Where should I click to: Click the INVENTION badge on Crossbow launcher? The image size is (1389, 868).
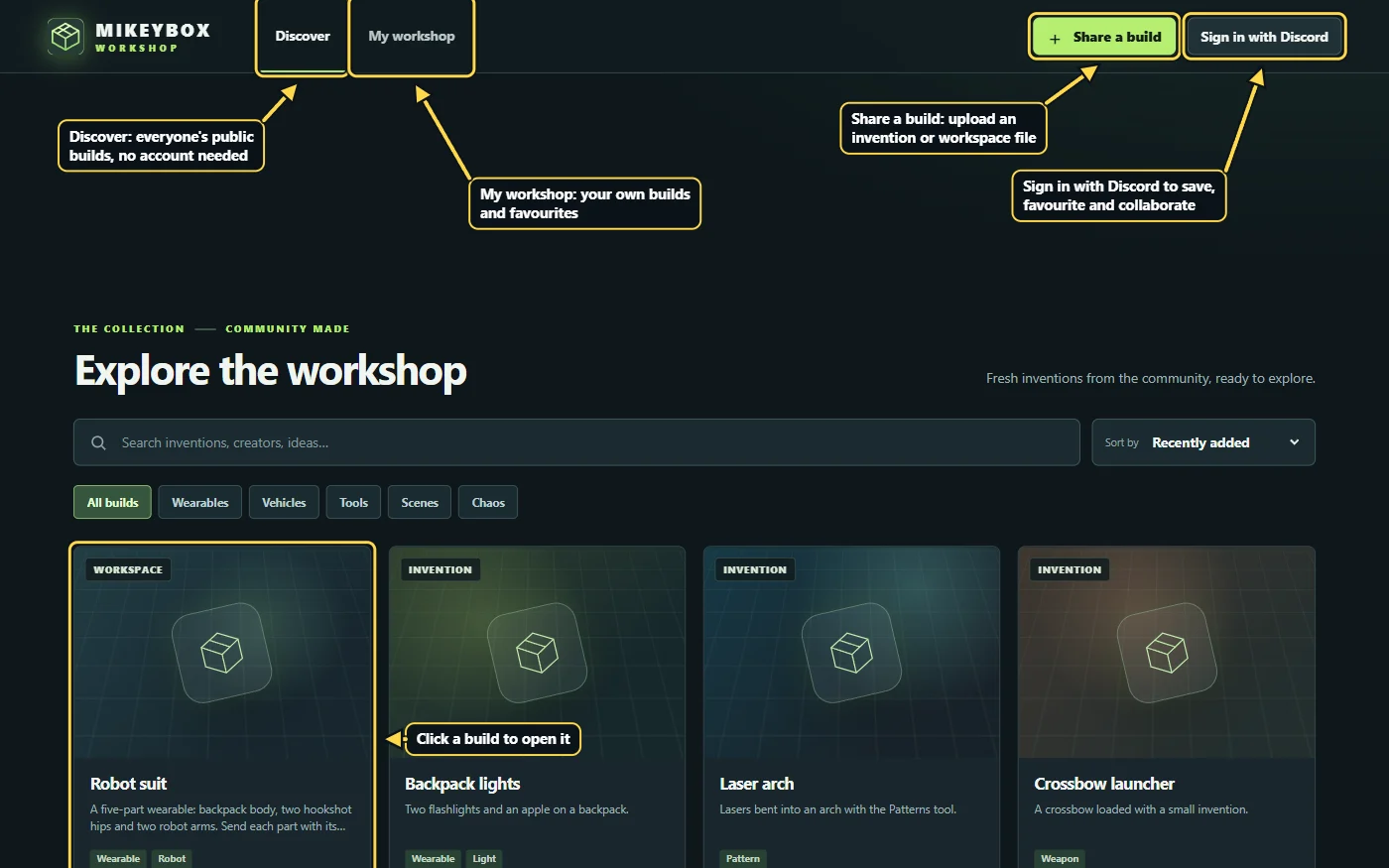[1070, 570]
